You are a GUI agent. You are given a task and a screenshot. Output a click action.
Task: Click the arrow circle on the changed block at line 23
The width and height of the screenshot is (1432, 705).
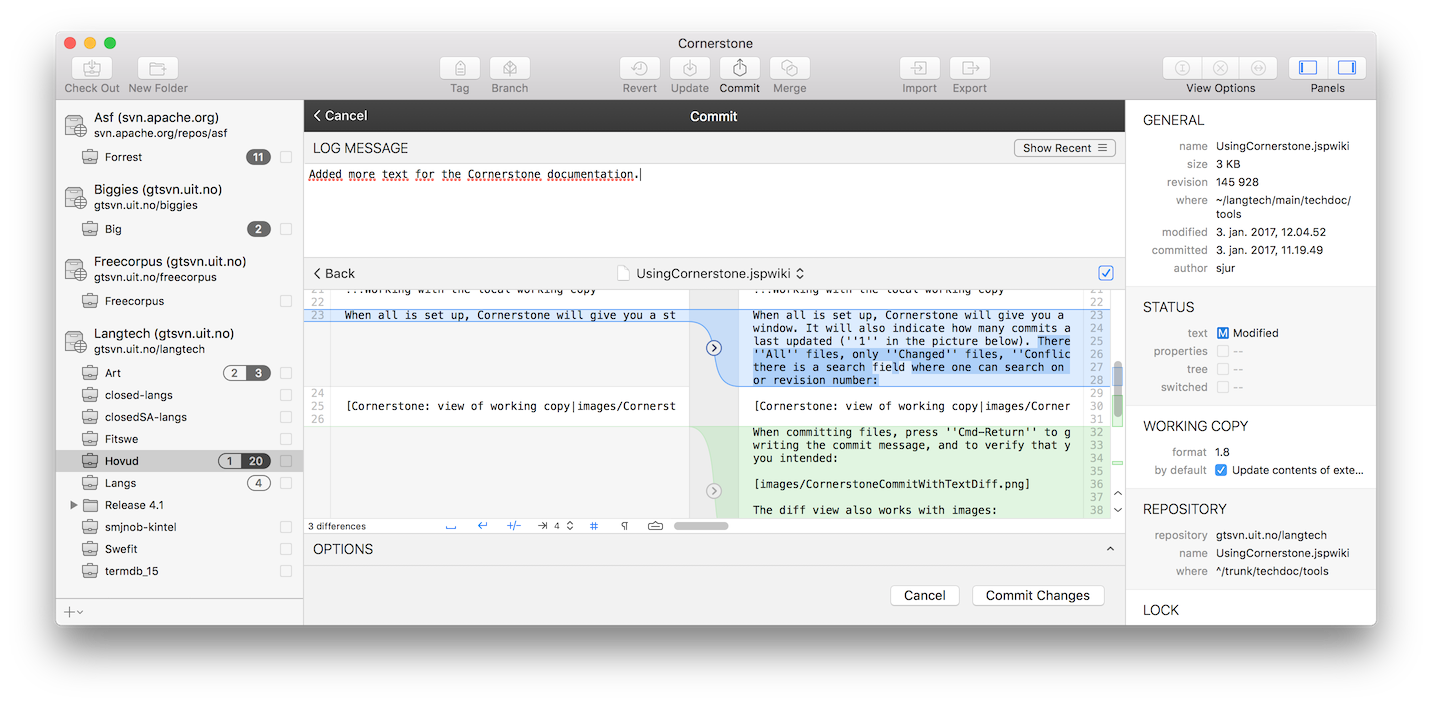coord(714,348)
